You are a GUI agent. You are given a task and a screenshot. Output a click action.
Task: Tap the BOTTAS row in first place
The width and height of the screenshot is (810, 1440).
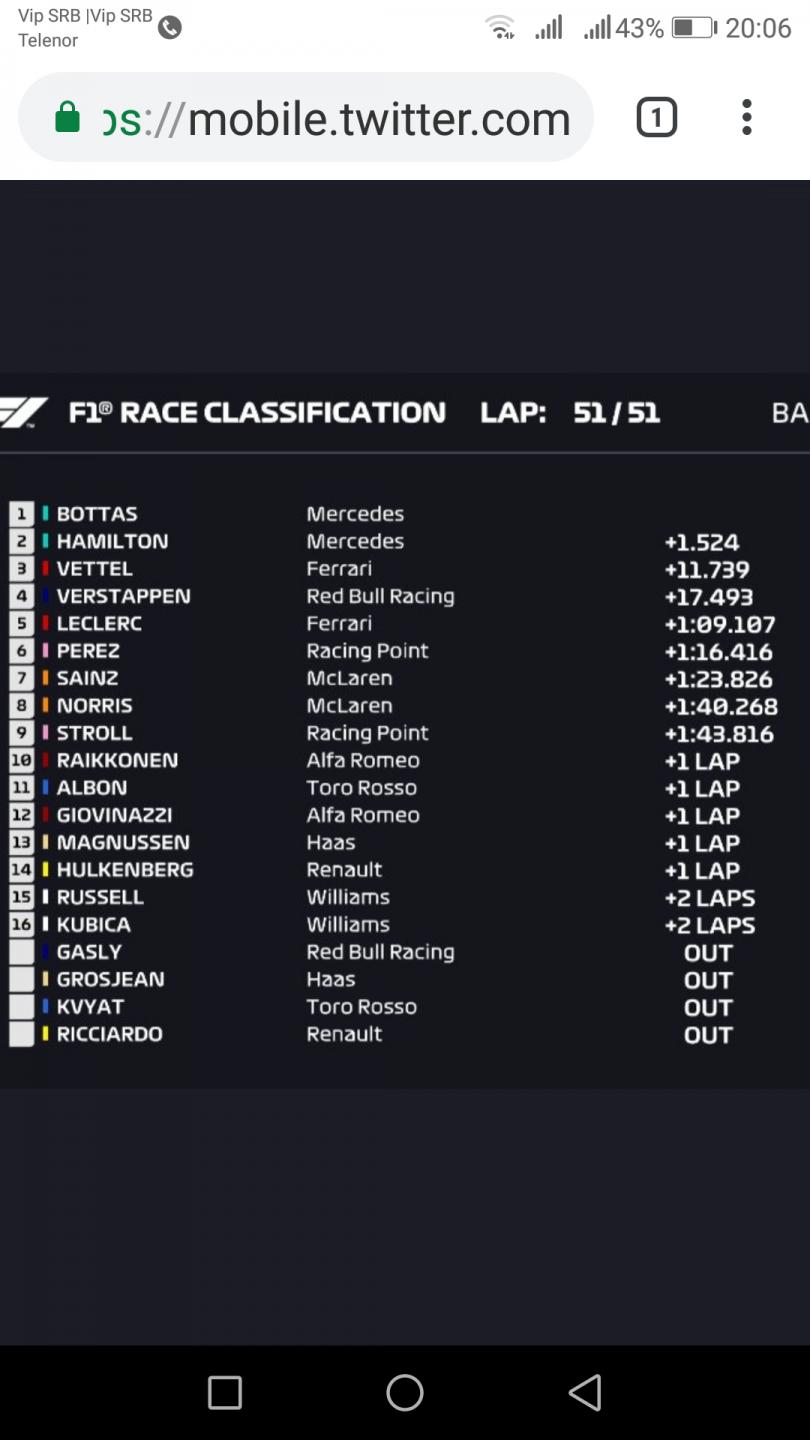pyautogui.click(x=405, y=514)
